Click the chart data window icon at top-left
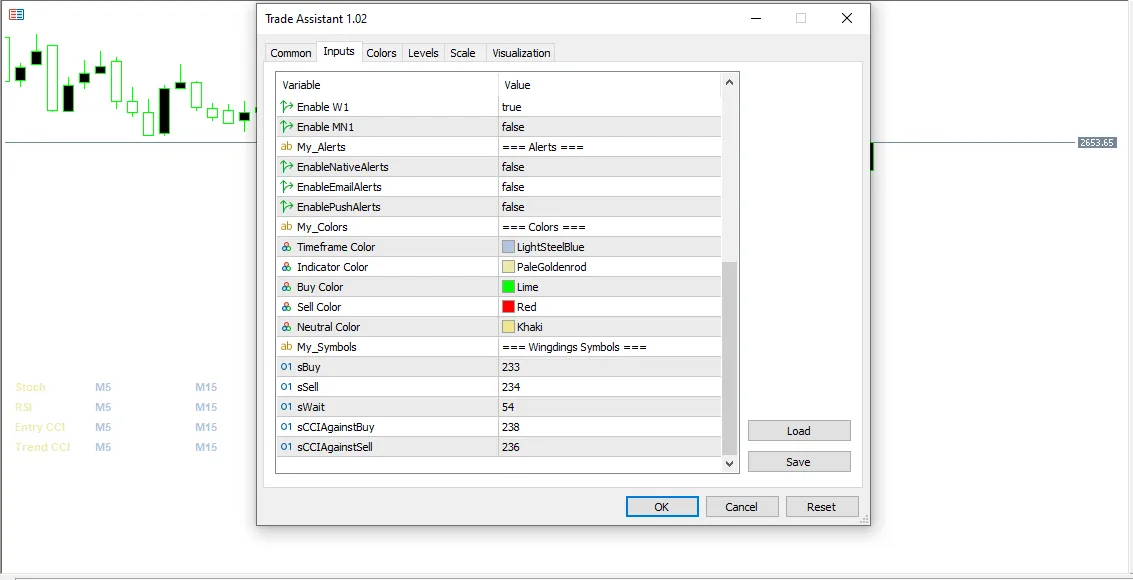 click(x=16, y=15)
